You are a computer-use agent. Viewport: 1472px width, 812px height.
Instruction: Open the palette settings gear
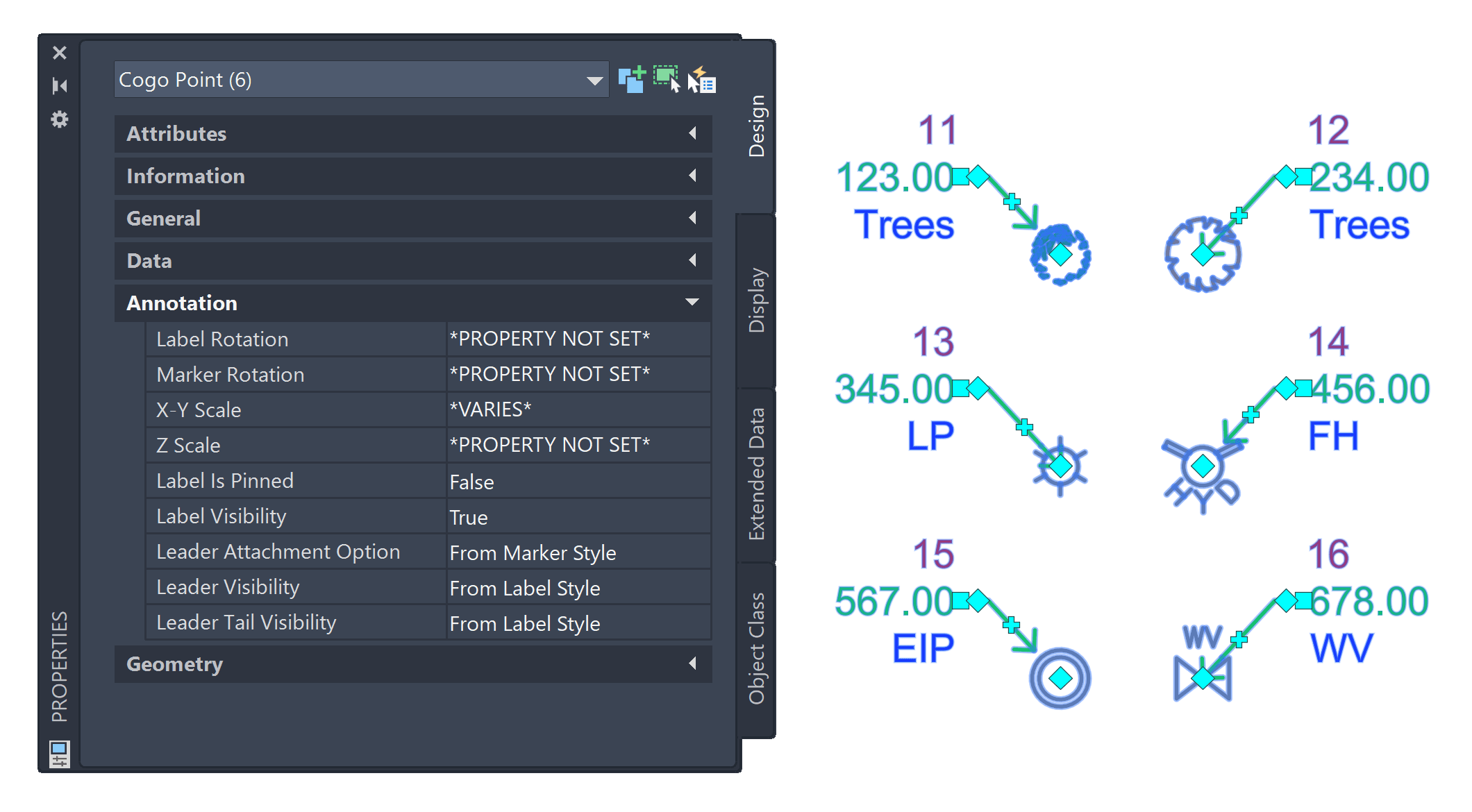60,119
